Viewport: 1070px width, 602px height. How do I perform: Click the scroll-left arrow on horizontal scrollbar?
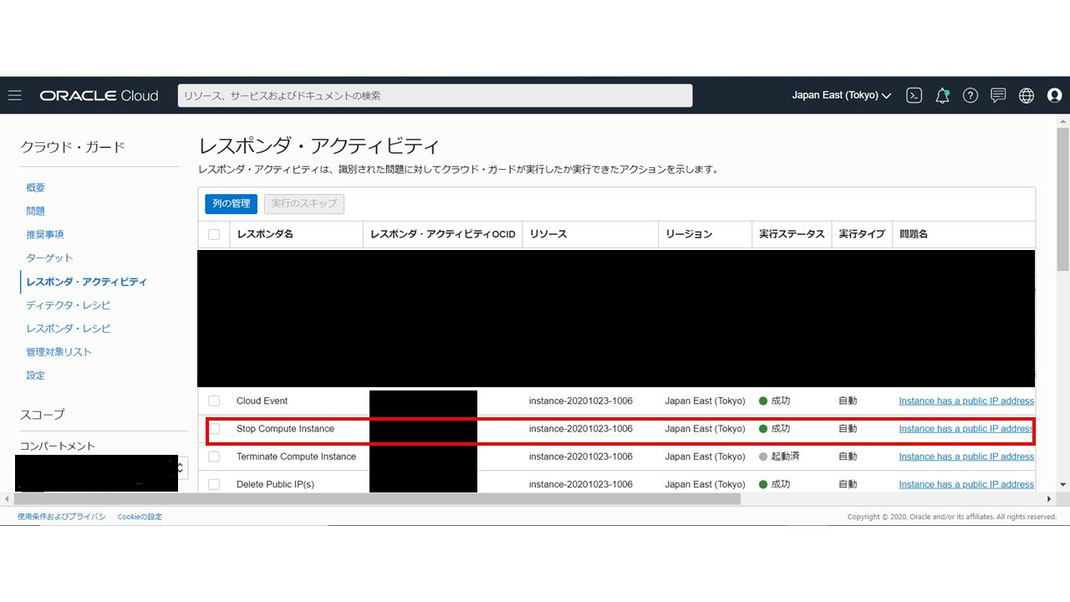[x=7, y=499]
